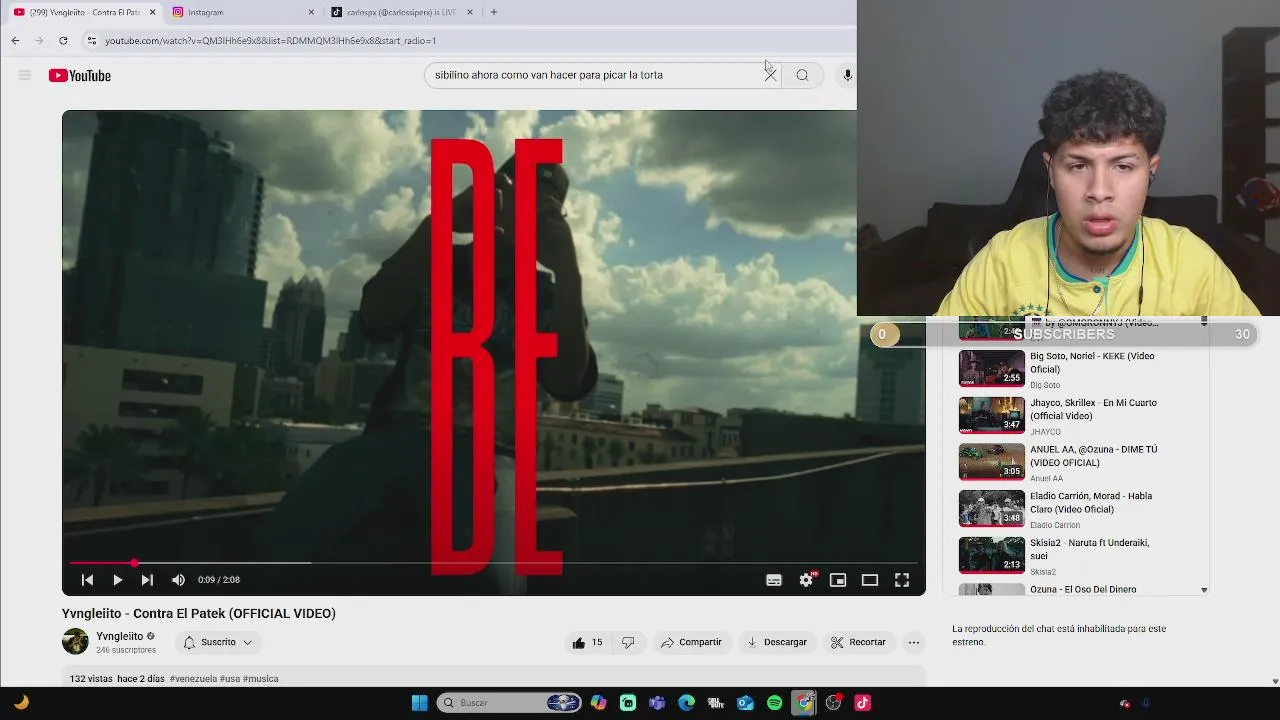Open Outlook from taskbar
1280x720 pixels.
pos(745,703)
